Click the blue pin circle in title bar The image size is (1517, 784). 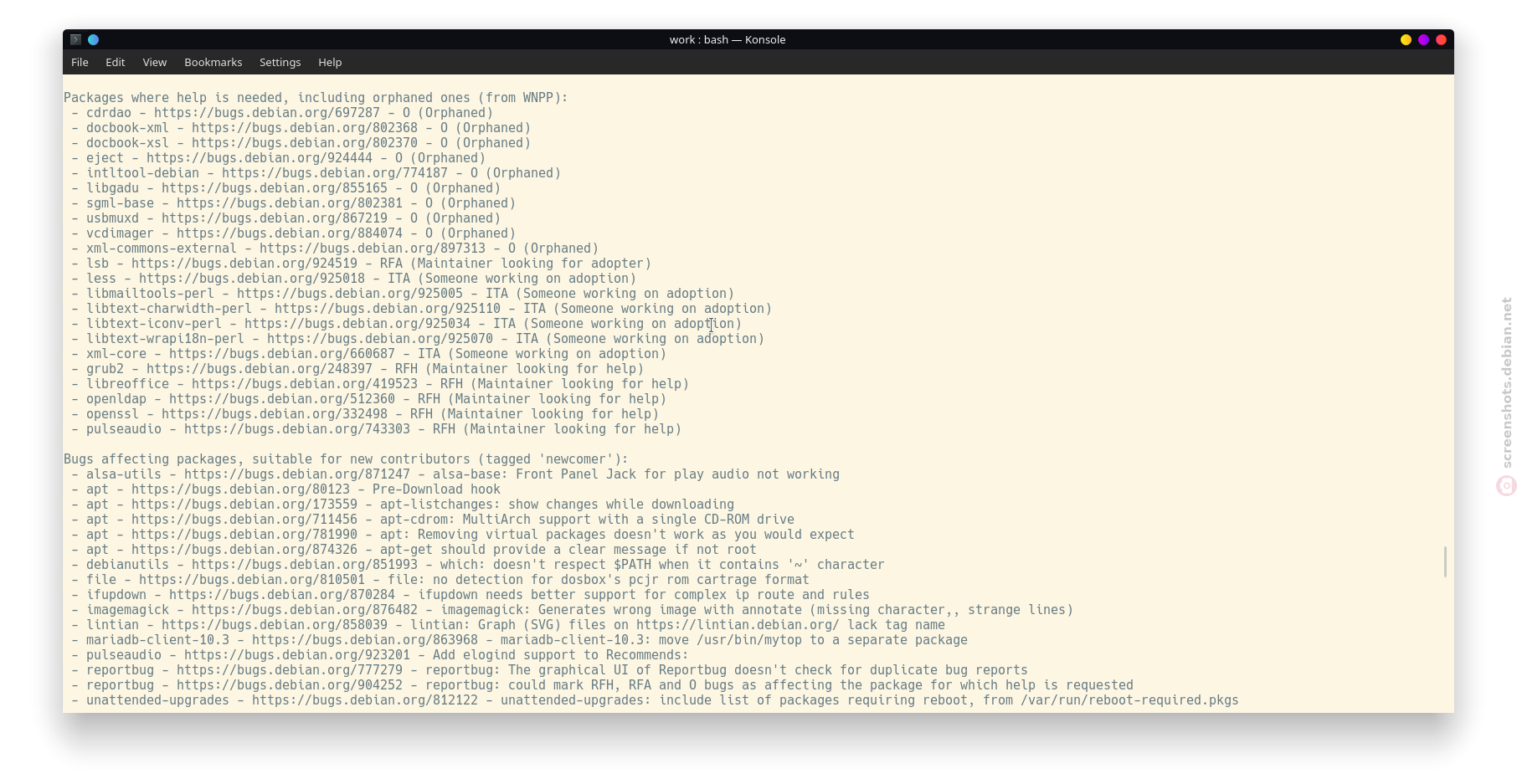click(94, 39)
